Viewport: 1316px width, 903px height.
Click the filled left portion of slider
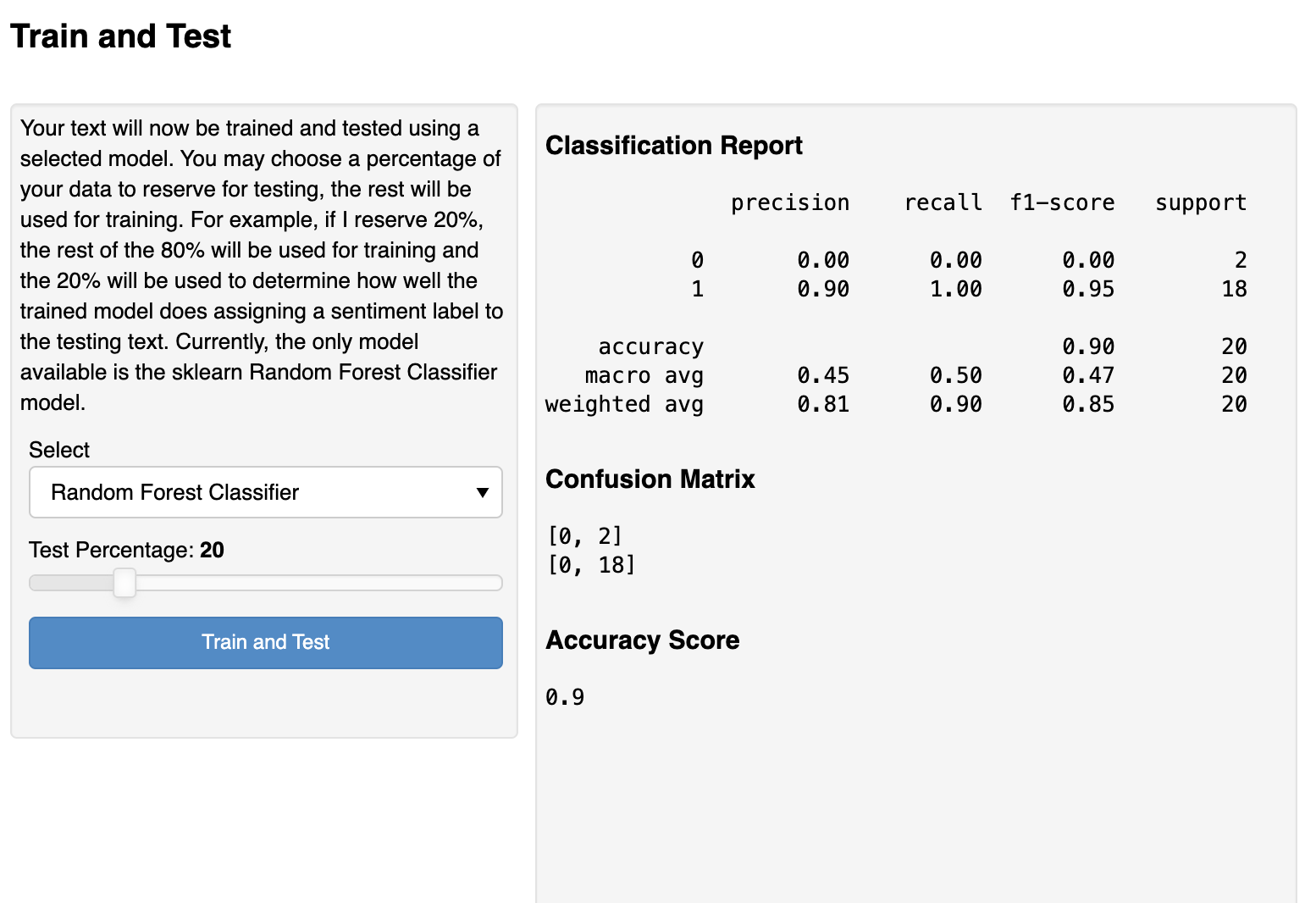tap(72, 583)
